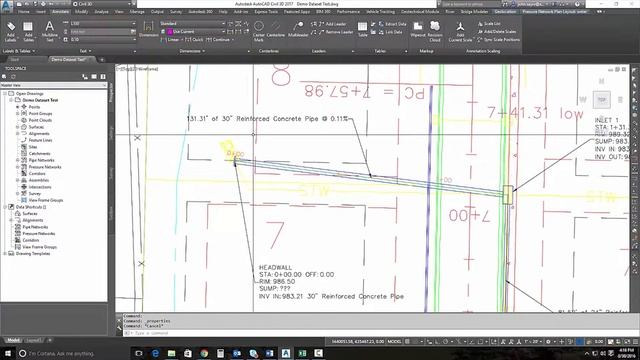Open the Home ribbon tab
640x360 pixels.
pos(24,12)
